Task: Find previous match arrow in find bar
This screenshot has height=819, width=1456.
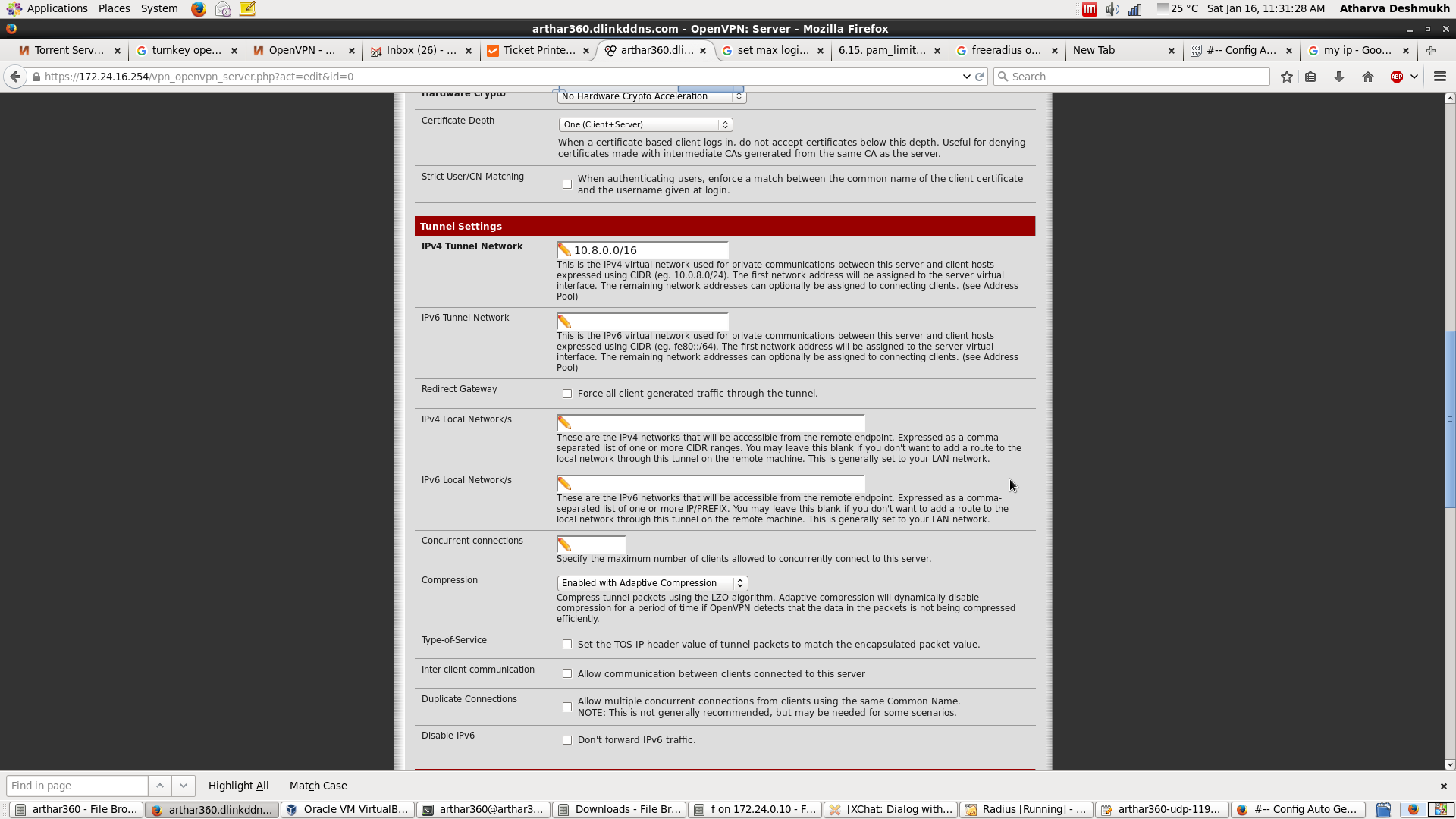Action: (x=160, y=786)
